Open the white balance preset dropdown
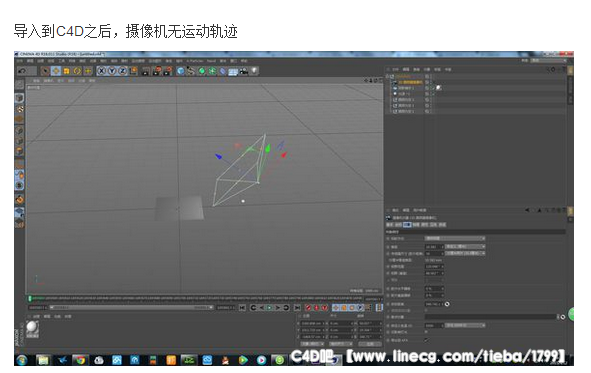Screen dimensions: 591x373 (465, 325)
